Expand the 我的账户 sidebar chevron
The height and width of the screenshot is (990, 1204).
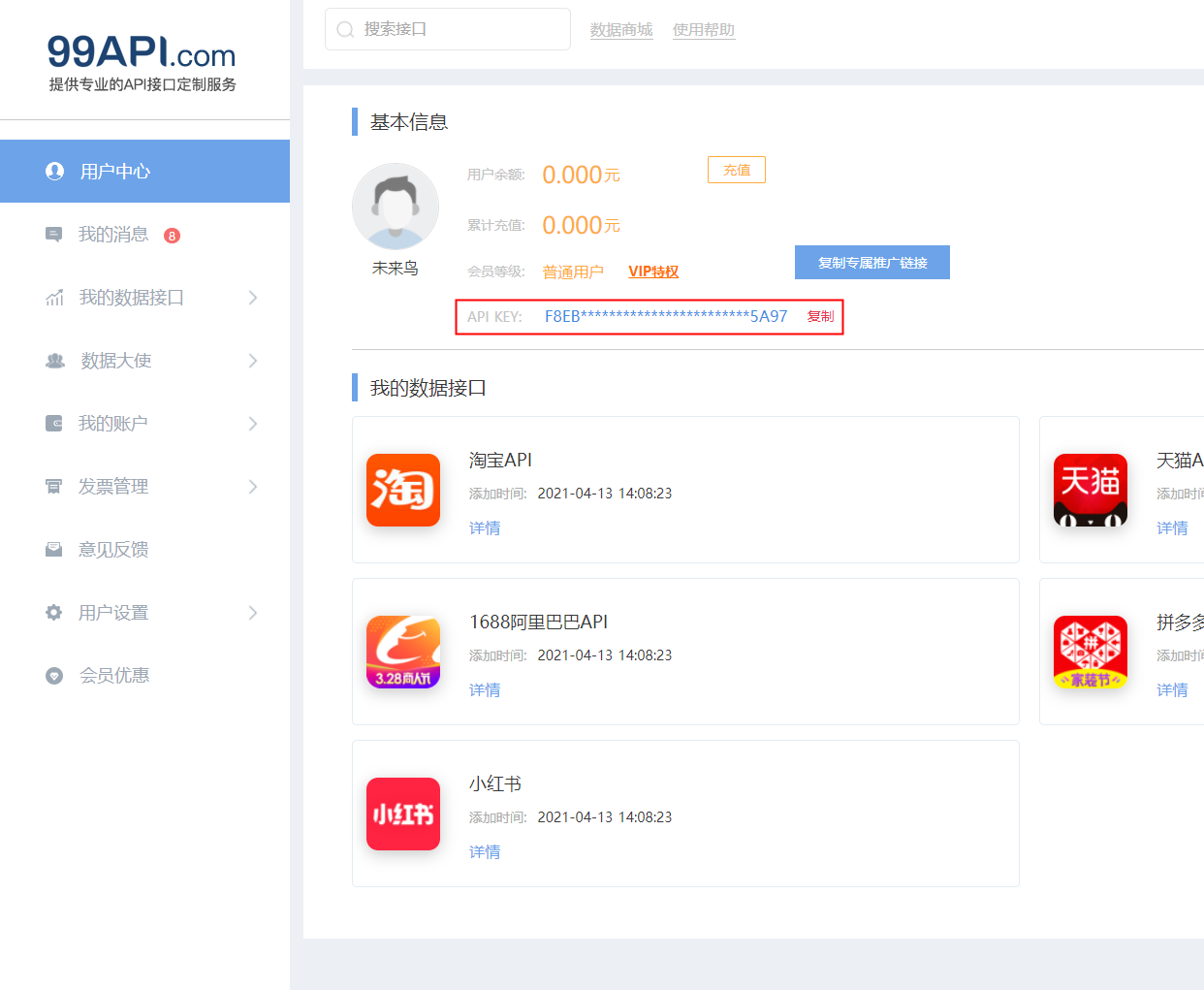point(252,424)
